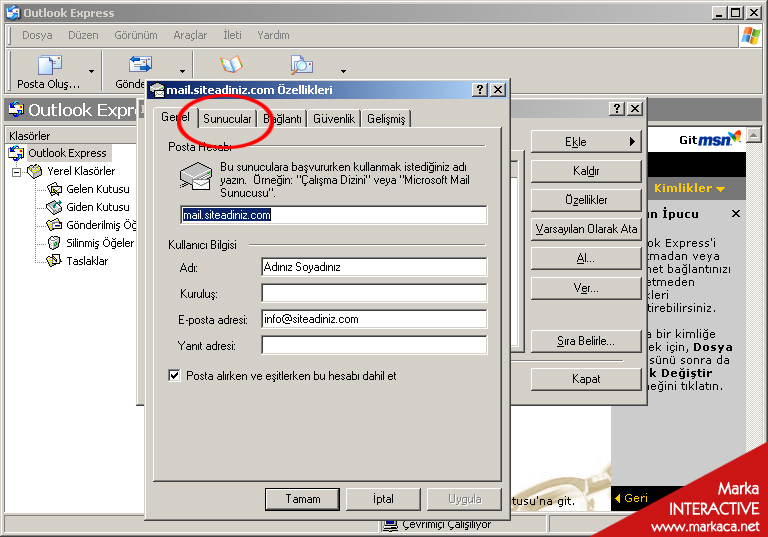This screenshot has height=537, width=768.
Task: Close the İpucu tip pane with X
Action: click(736, 214)
